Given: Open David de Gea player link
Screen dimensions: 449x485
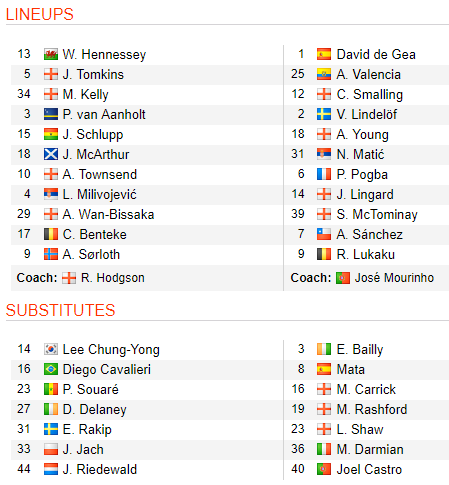Looking at the screenshot, I should tap(376, 54).
